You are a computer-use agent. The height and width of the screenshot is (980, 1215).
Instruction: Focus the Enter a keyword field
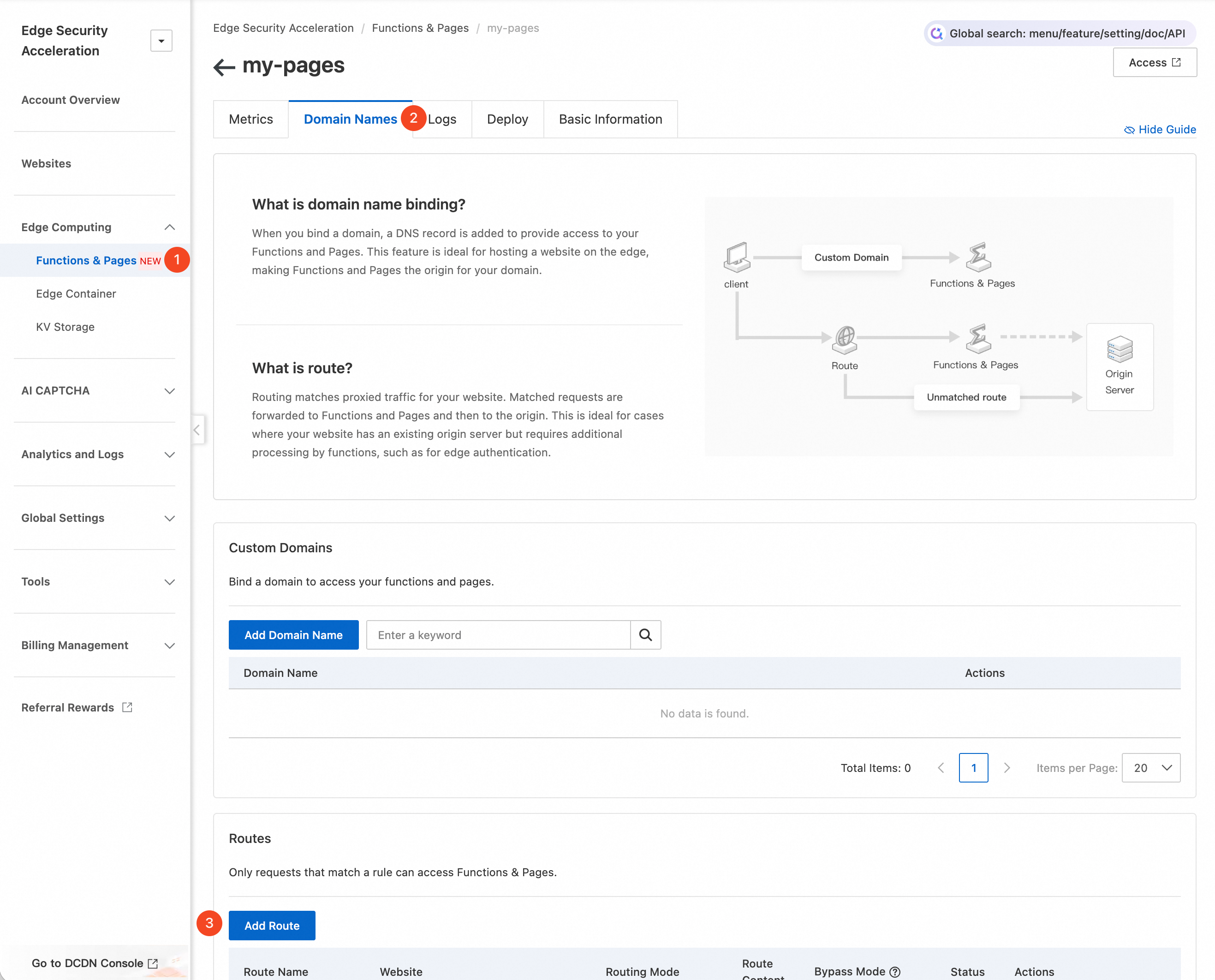[498, 635]
